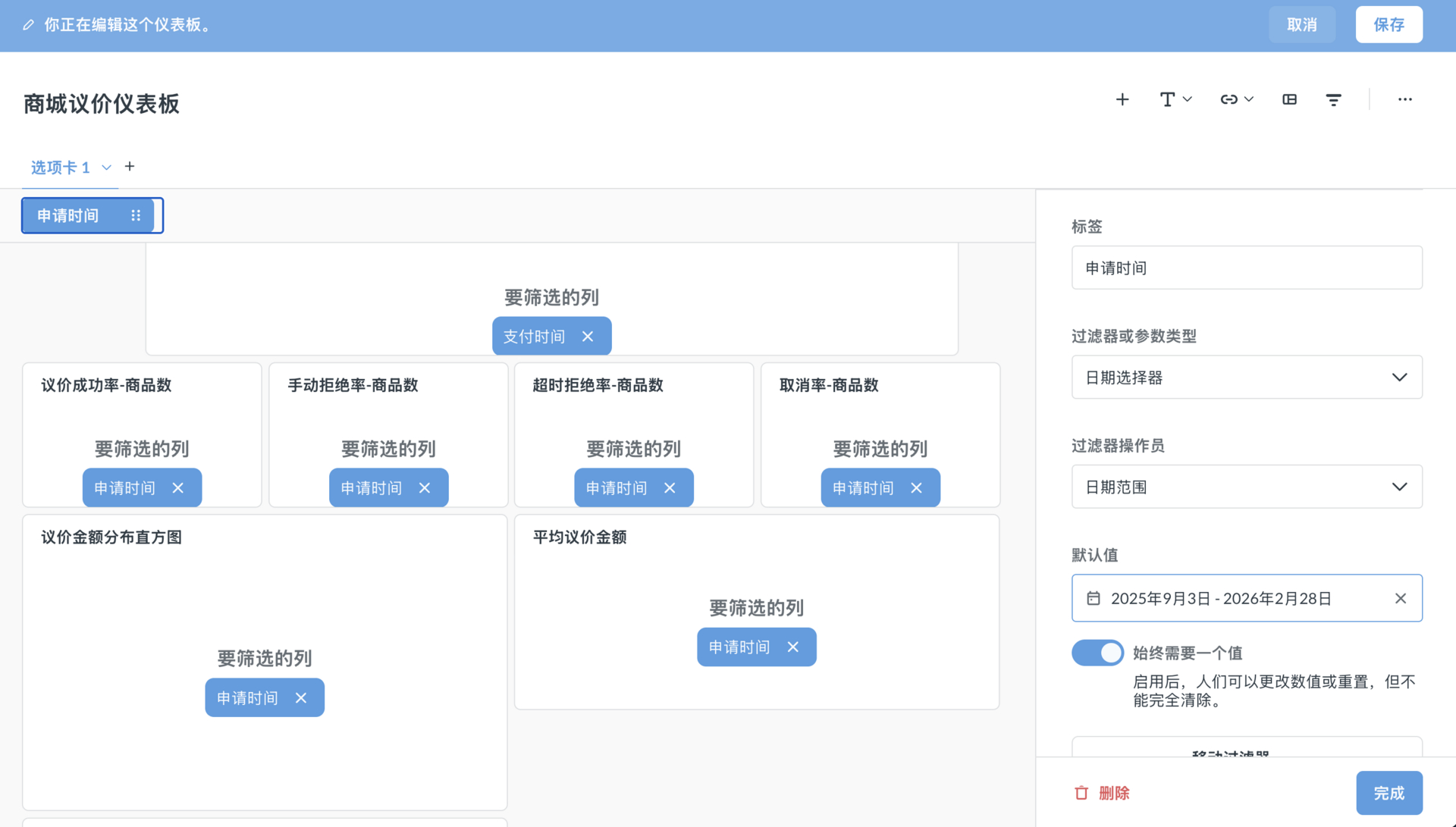Open the chevron next to 选项卡 1
Viewport: 1456px width, 827px height.
(106, 168)
